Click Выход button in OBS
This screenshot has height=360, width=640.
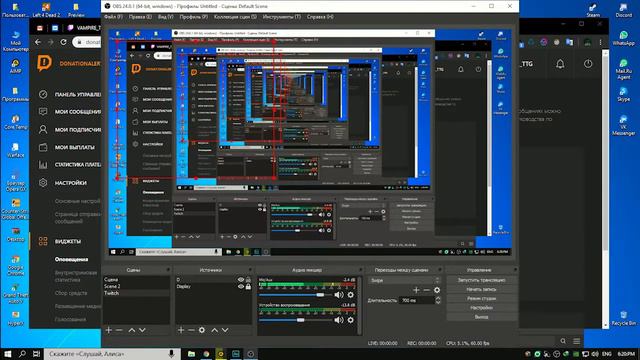[x=481, y=317]
